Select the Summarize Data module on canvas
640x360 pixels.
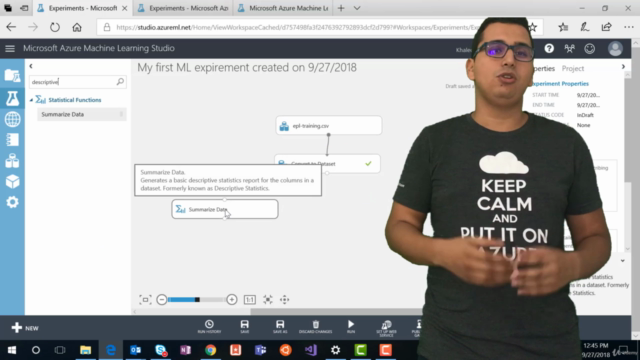(x=224, y=209)
